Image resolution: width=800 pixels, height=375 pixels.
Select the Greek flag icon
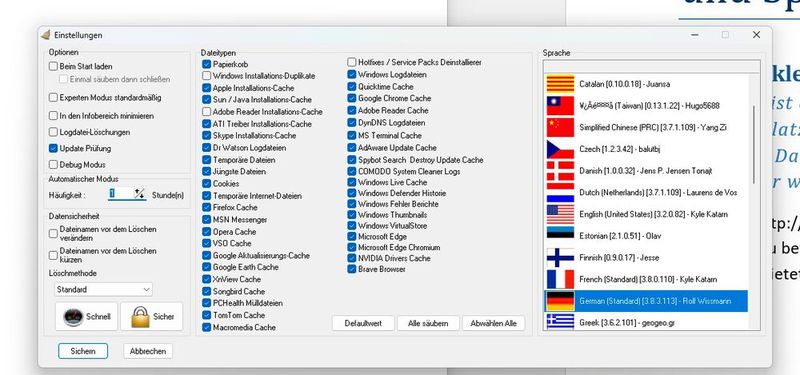click(560, 322)
